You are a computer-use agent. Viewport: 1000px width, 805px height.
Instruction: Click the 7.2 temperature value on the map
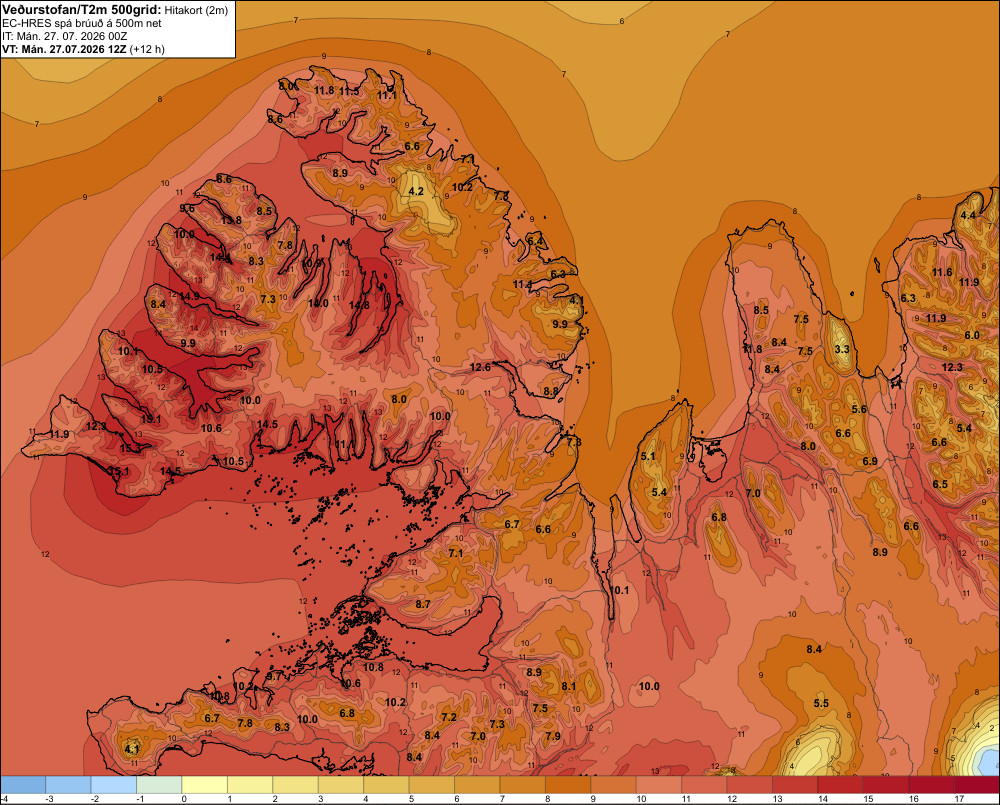tap(449, 716)
